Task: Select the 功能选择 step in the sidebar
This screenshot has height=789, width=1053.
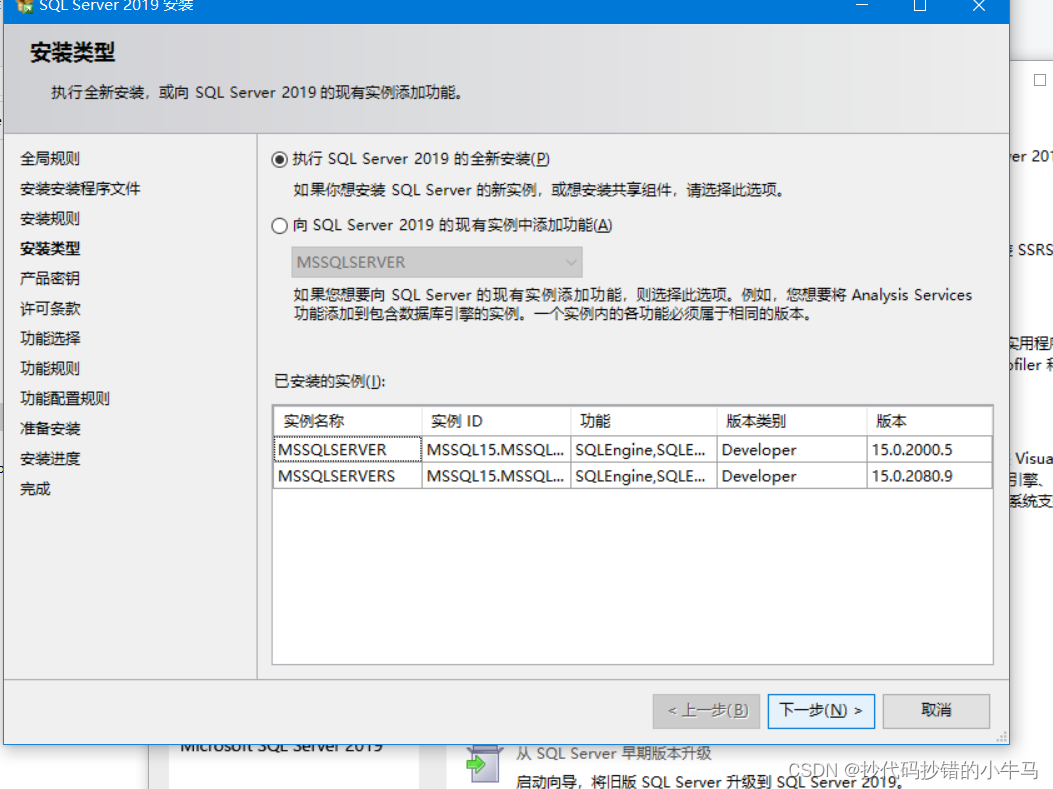Action: 50,338
